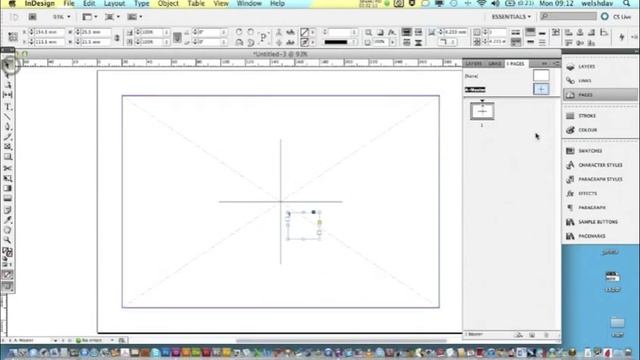Click the horizontal scrollbar below the canvas
The width and height of the screenshot is (640, 360).
pyautogui.click(x=341, y=340)
